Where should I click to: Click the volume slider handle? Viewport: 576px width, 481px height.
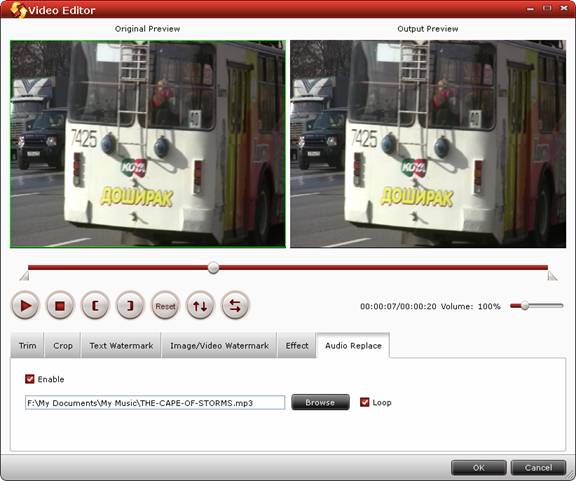(x=525, y=305)
